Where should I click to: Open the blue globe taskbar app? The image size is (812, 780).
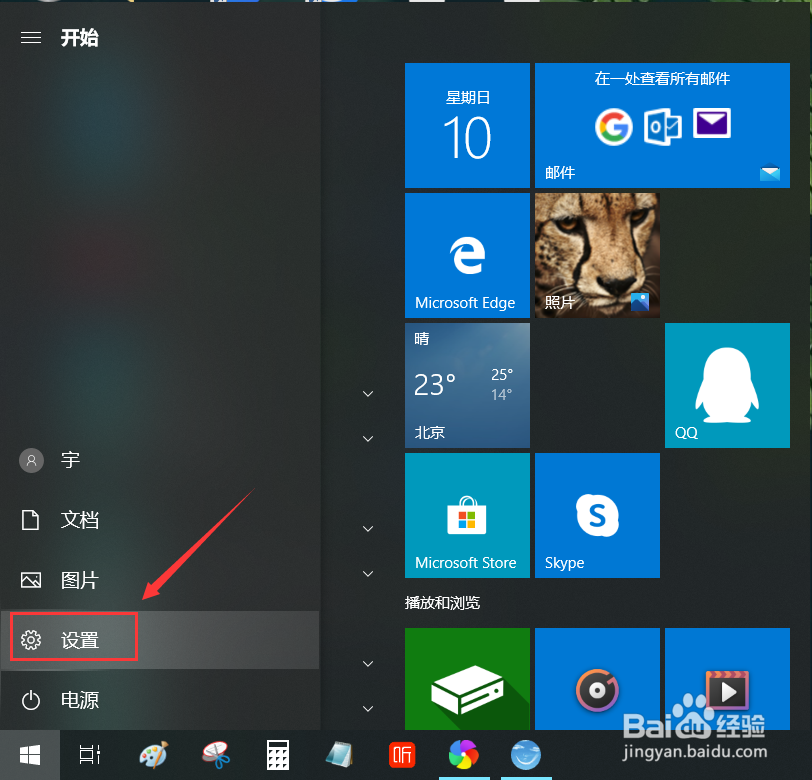[x=526, y=755]
